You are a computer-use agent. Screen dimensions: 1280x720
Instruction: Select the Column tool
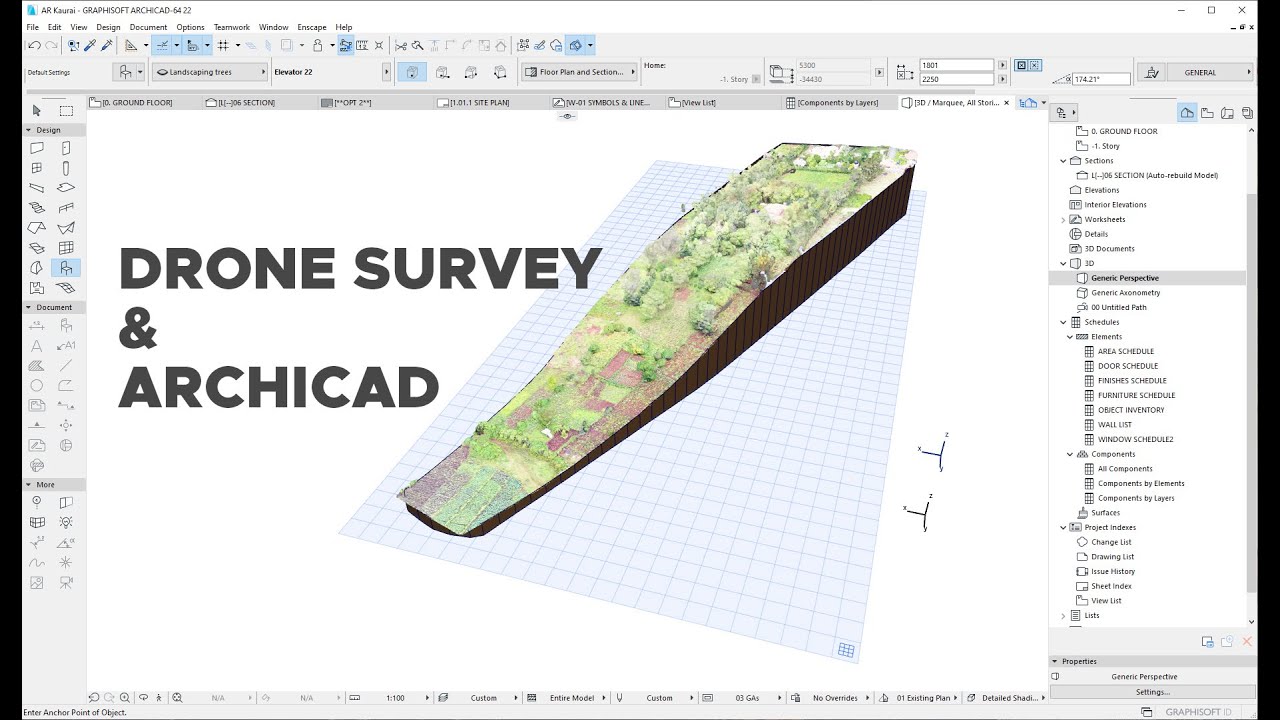click(66, 168)
